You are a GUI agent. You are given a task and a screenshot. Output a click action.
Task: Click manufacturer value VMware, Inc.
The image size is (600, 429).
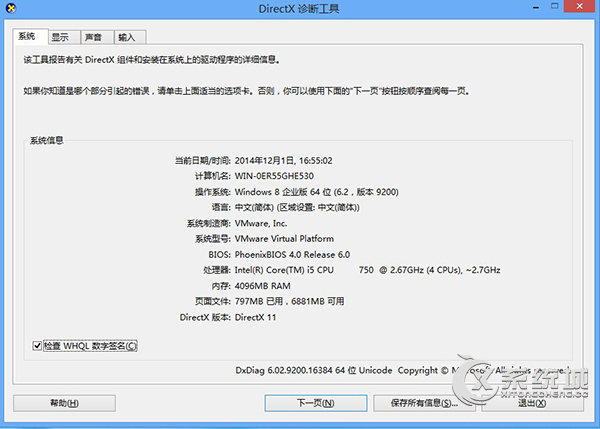coord(261,223)
